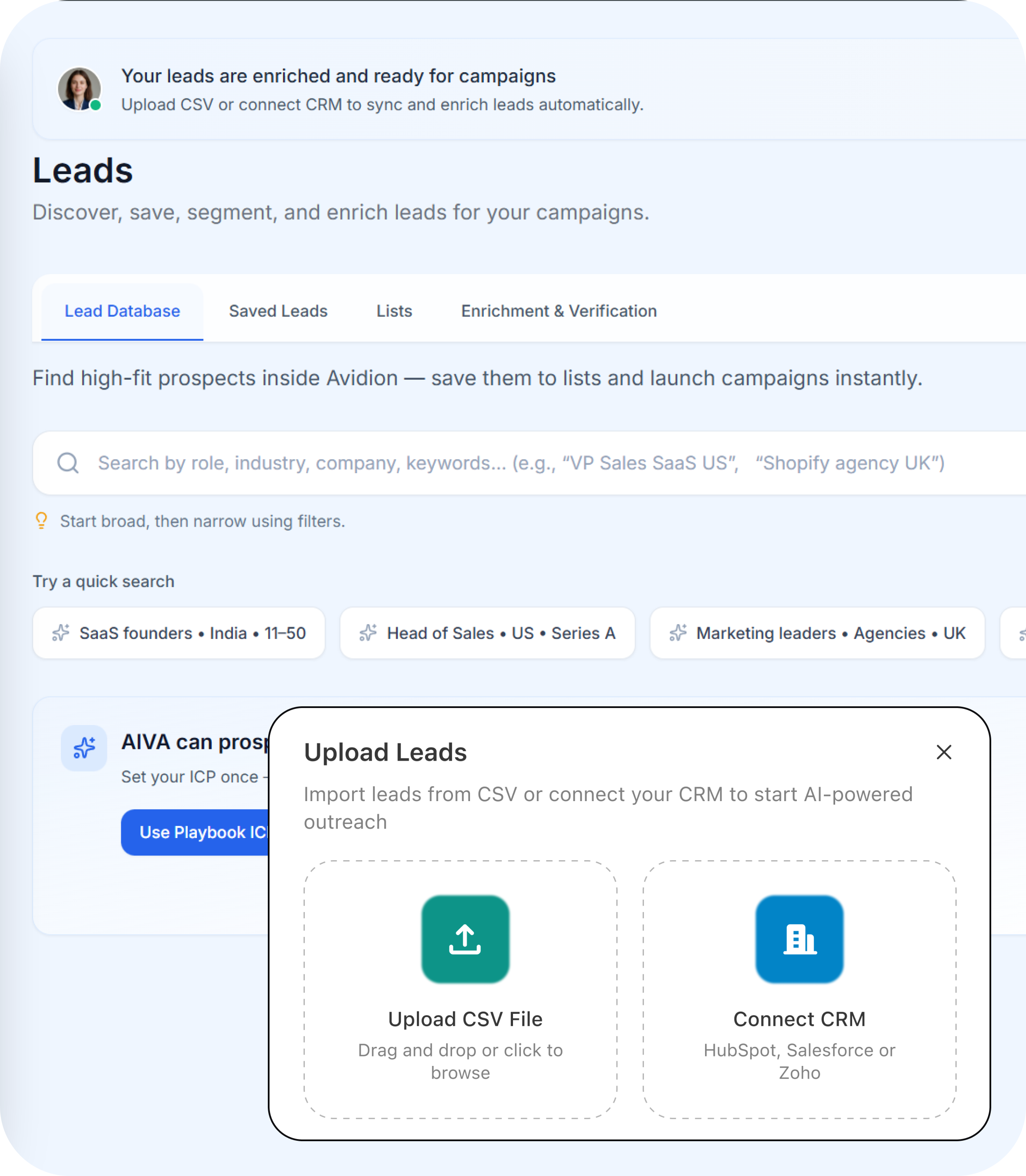1026x1176 pixels.
Task: Open the Lists tab
Action: point(394,311)
